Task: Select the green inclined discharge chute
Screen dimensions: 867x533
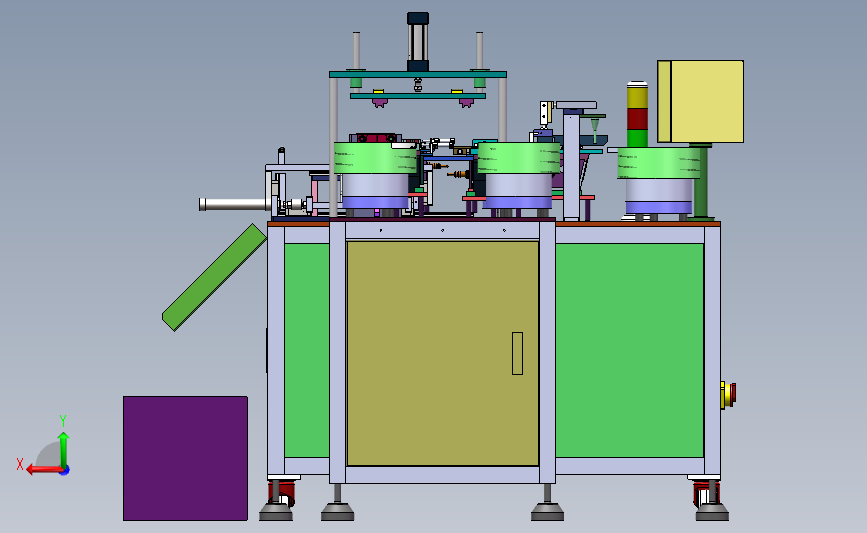Action: click(x=215, y=278)
